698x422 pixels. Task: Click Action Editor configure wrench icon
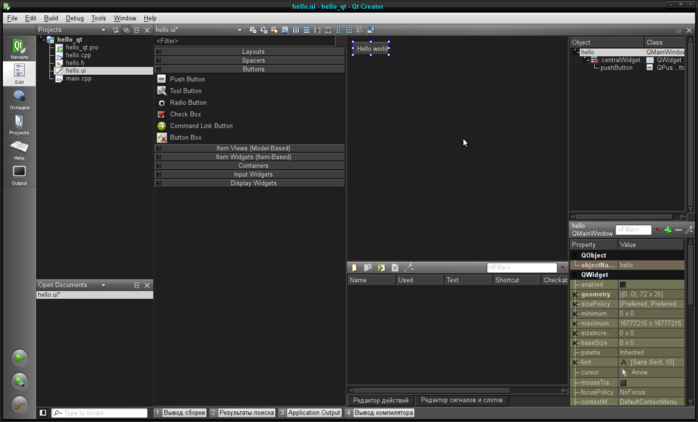tap(409, 268)
